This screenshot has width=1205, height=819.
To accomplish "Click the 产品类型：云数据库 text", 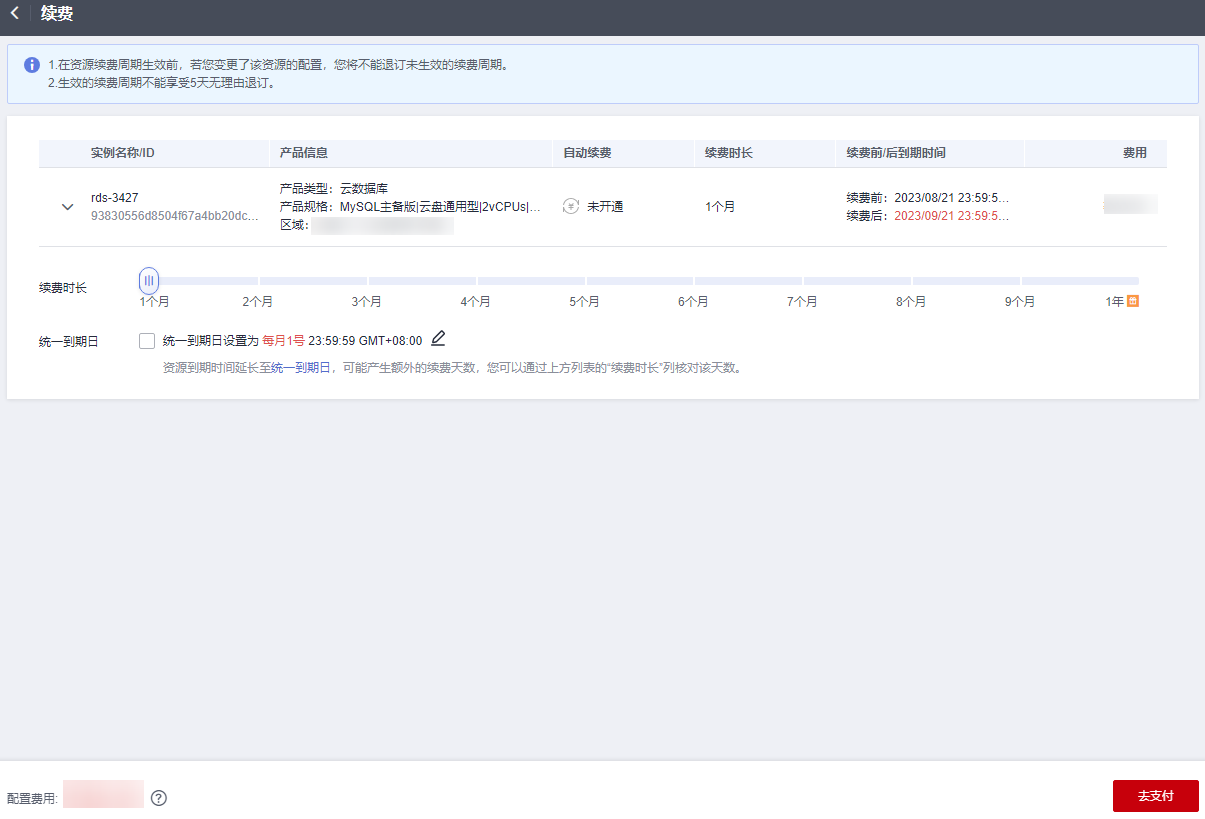I will click(333, 189).
